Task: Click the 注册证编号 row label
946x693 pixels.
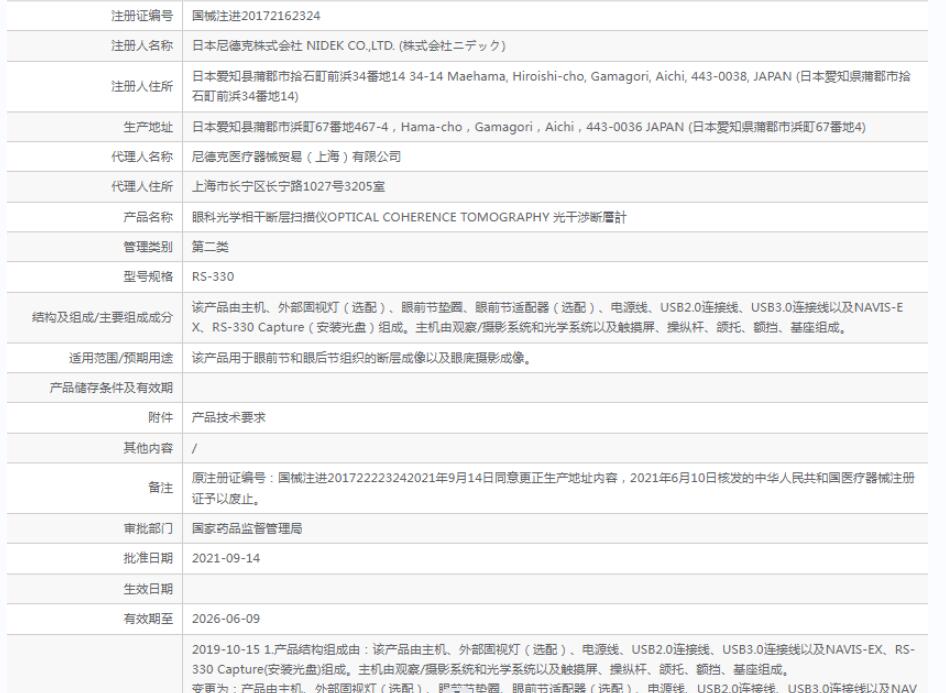Action: (x=142, y=16)
